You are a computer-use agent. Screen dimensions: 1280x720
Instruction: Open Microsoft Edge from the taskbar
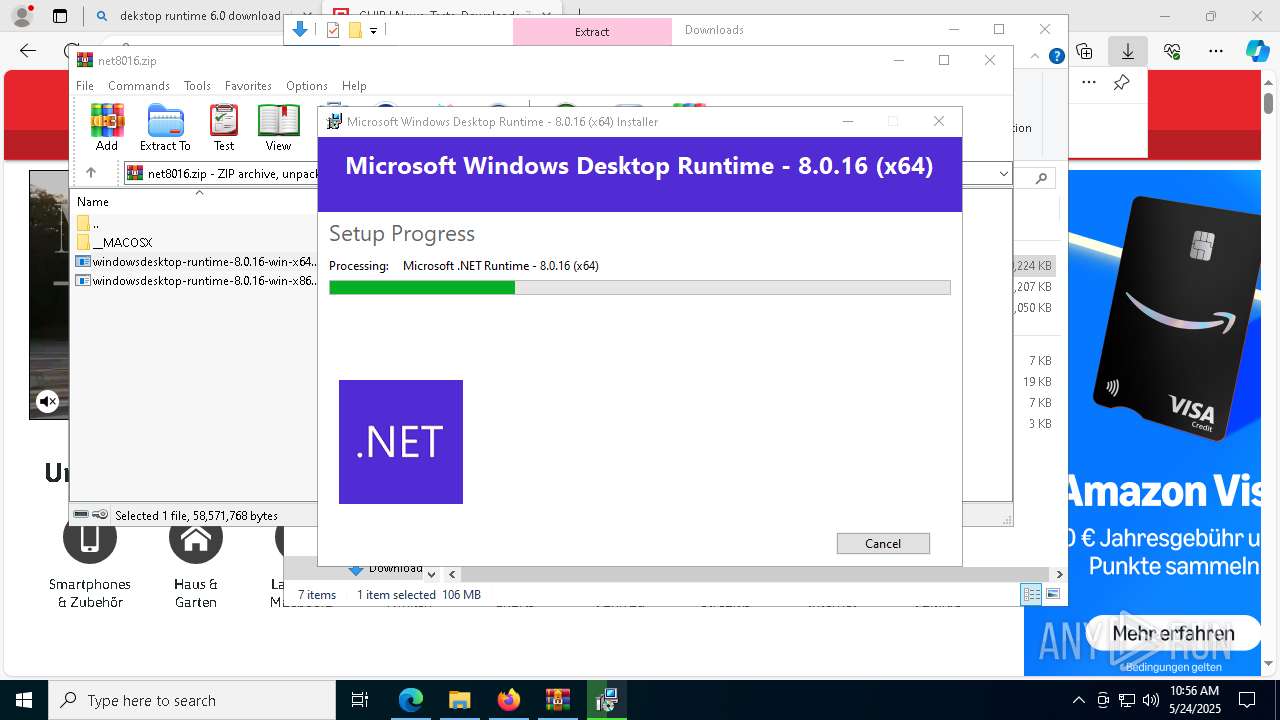pyautogui.click(x=411, y=700)
